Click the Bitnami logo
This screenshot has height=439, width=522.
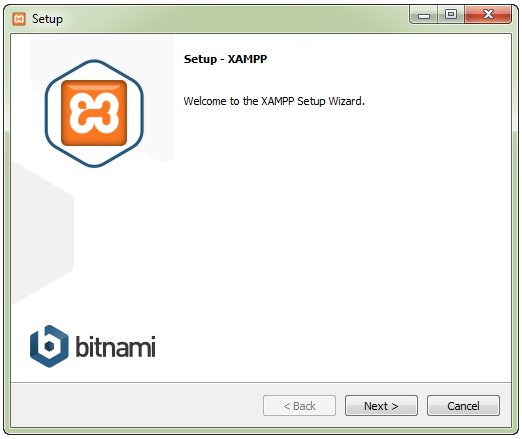(x=93, y=346)
